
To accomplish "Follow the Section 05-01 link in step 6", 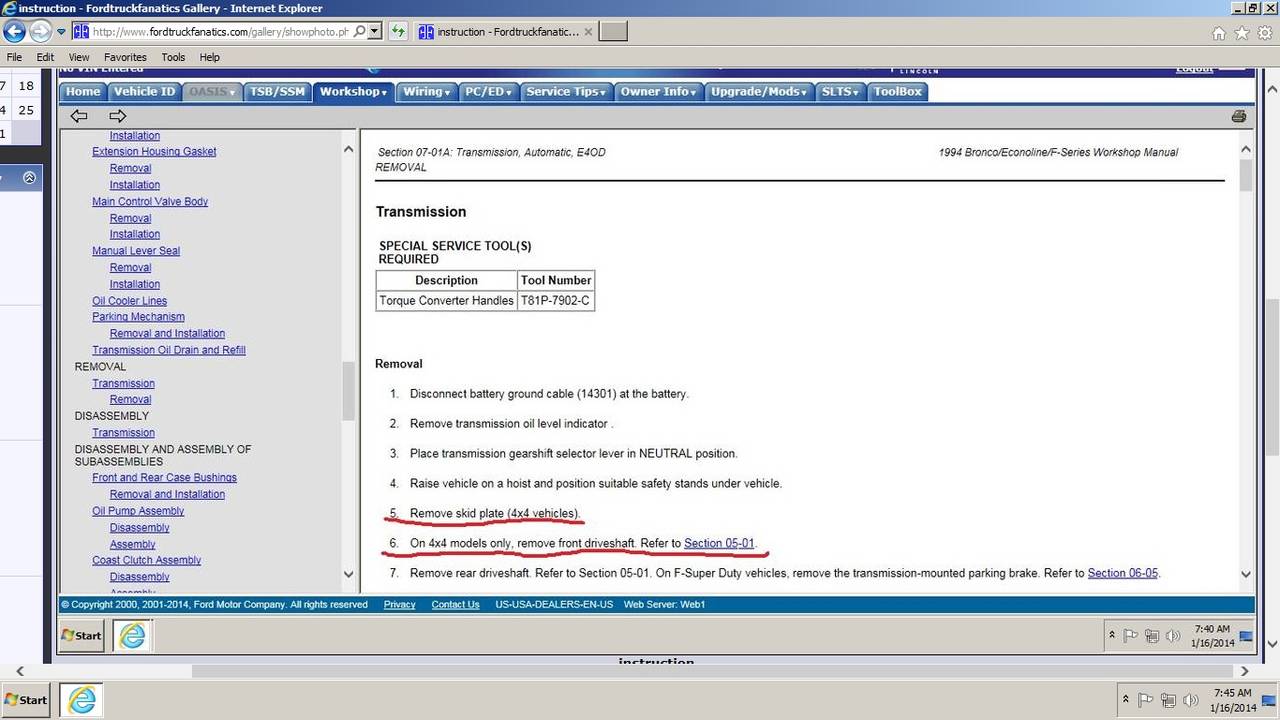I will [x=719, y=543].
